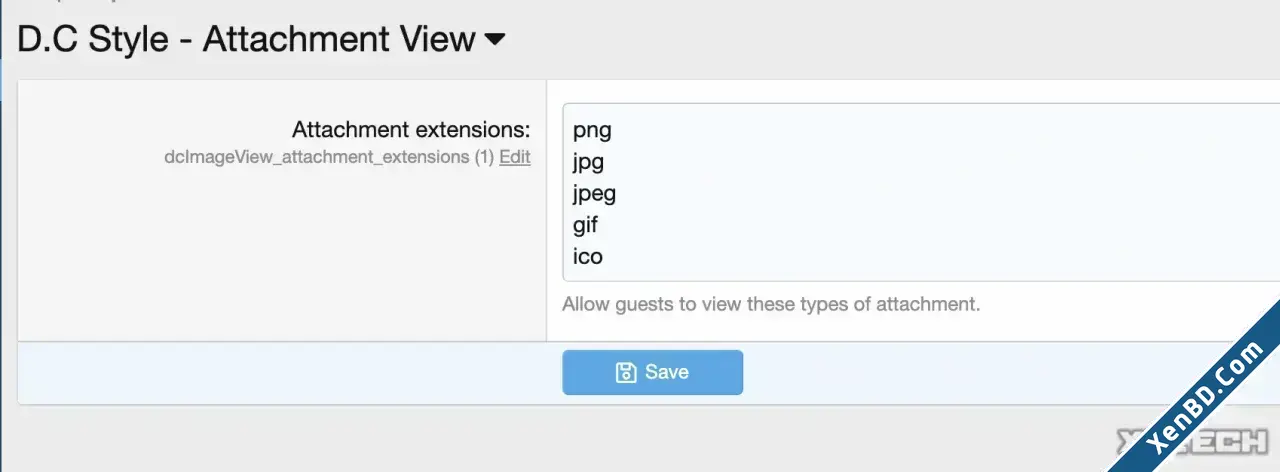Save the attachment view options
The width and height of the screenshot is (1280, 472).
coord(652,372)
